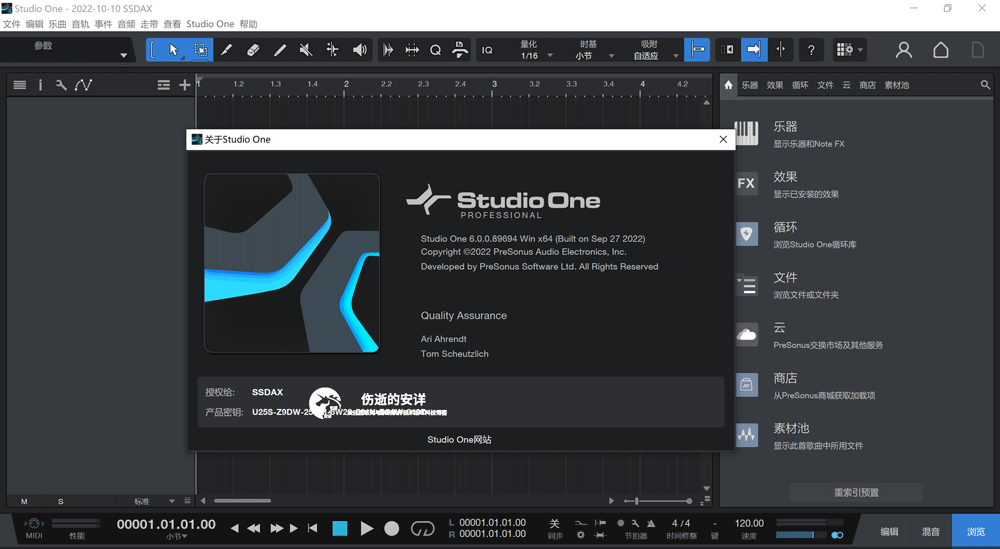The image size is (1000, 549).
Task: Open the 音轨 menu
Action: coord(80,24)
